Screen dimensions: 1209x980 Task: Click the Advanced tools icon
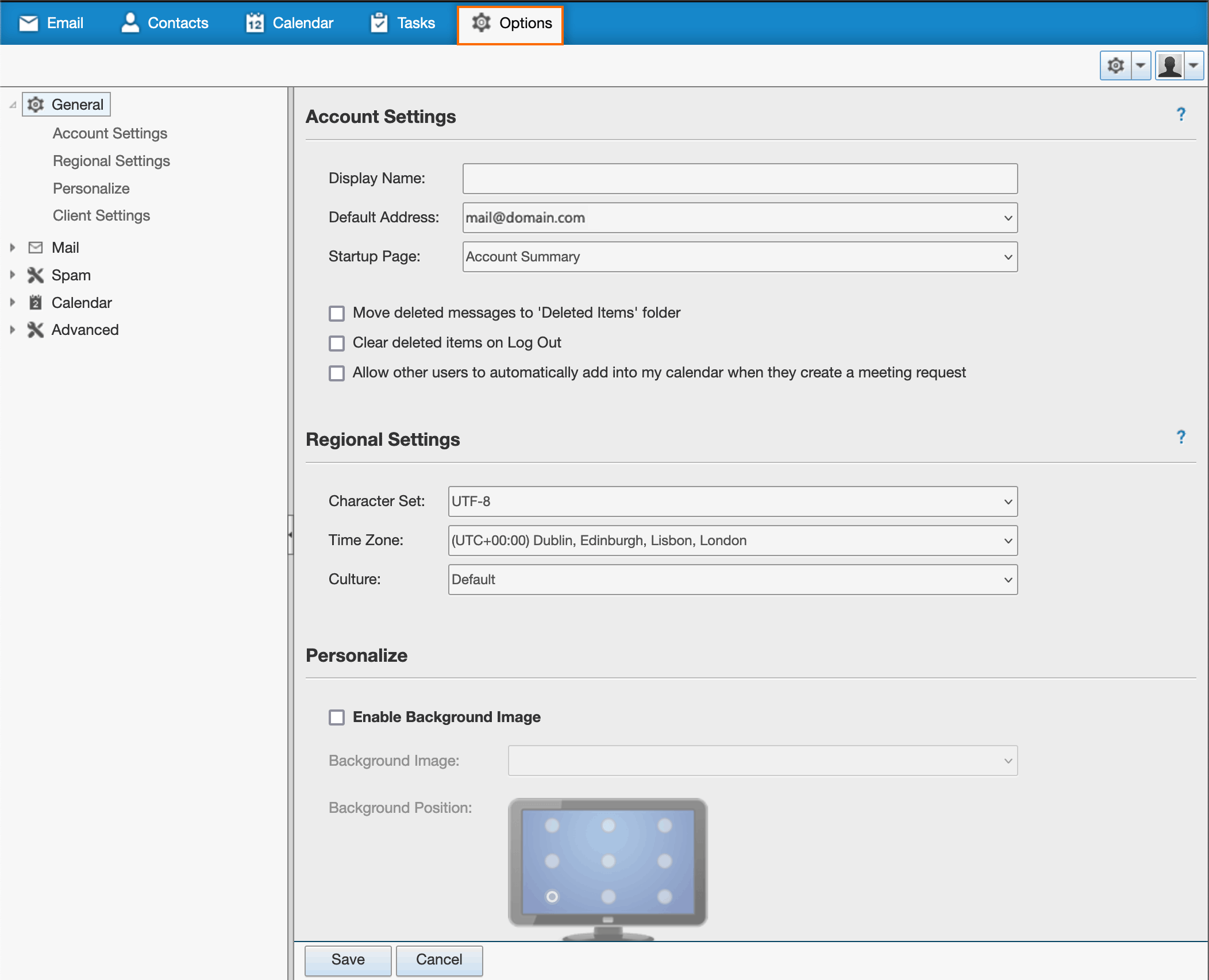[x=36, y=330]
